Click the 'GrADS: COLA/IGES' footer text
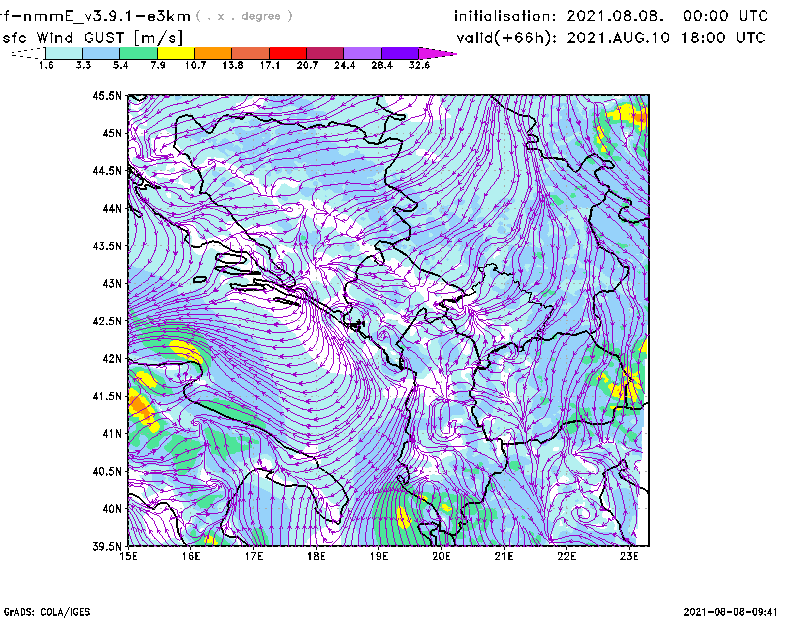The height and width of the screenshot is (618, 800). [47, 612]
